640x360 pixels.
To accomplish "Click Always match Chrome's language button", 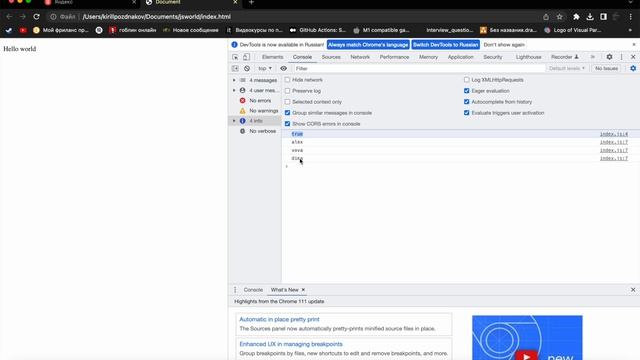I will click(x=368, y=44).
